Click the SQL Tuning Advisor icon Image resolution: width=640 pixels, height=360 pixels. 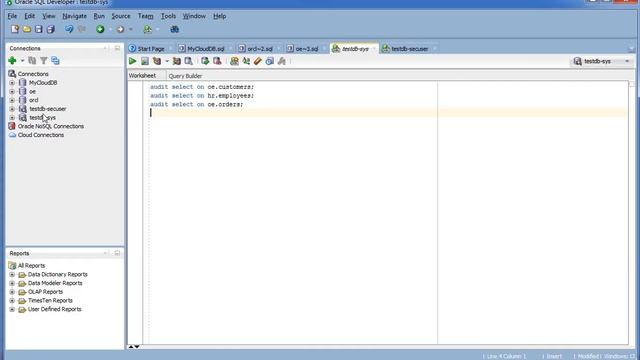click(x=188, y=61)
